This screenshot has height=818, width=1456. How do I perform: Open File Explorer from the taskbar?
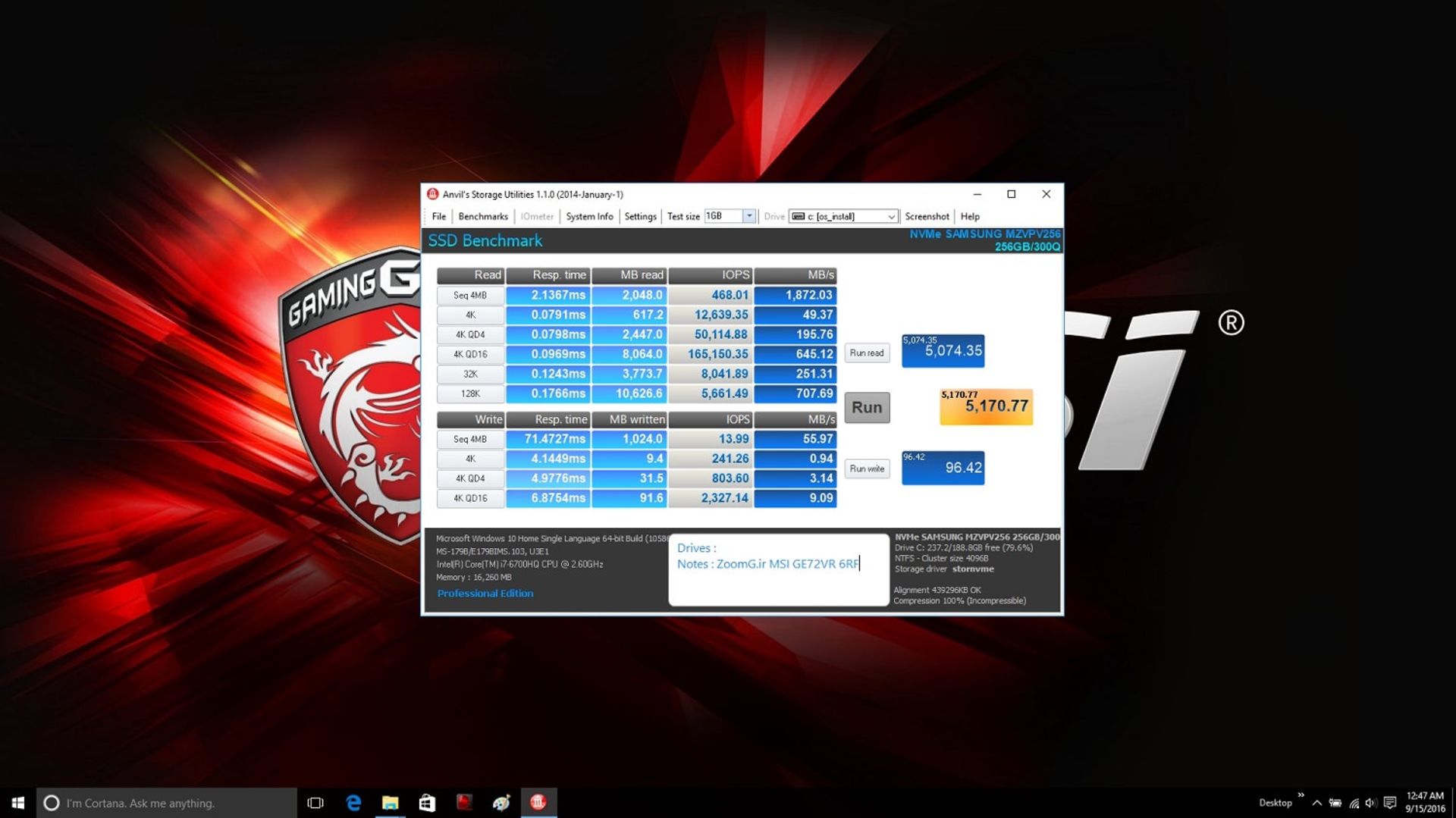coord(390,803)
